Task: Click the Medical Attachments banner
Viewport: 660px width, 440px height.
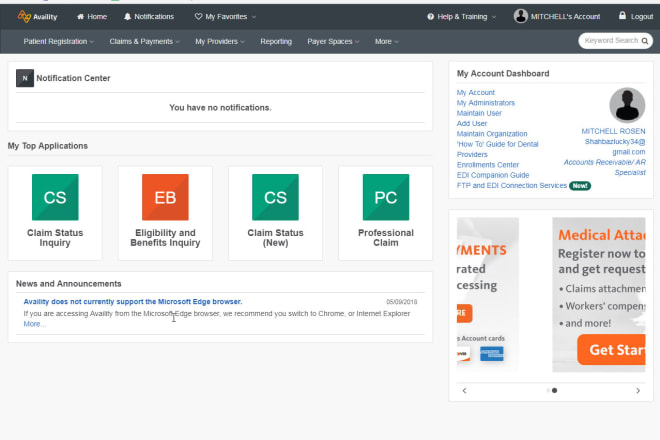Action: pyautogui.click(x=599, y=294)
